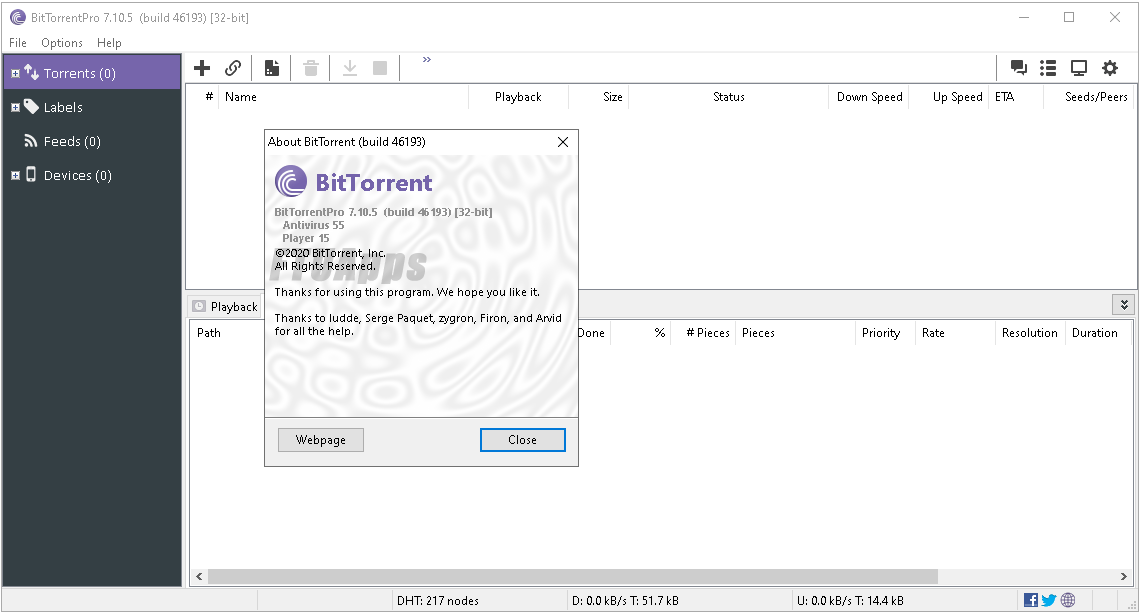1142x614 pixels.
Task: Click the Twitter icon in status bar
Action: (1049, 600)
